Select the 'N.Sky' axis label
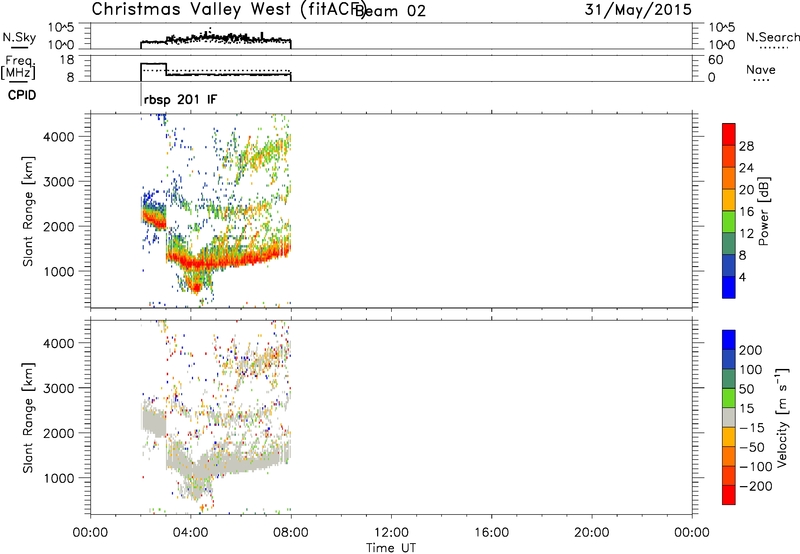This screenshot has height=554, width=800. pos(19,37)
